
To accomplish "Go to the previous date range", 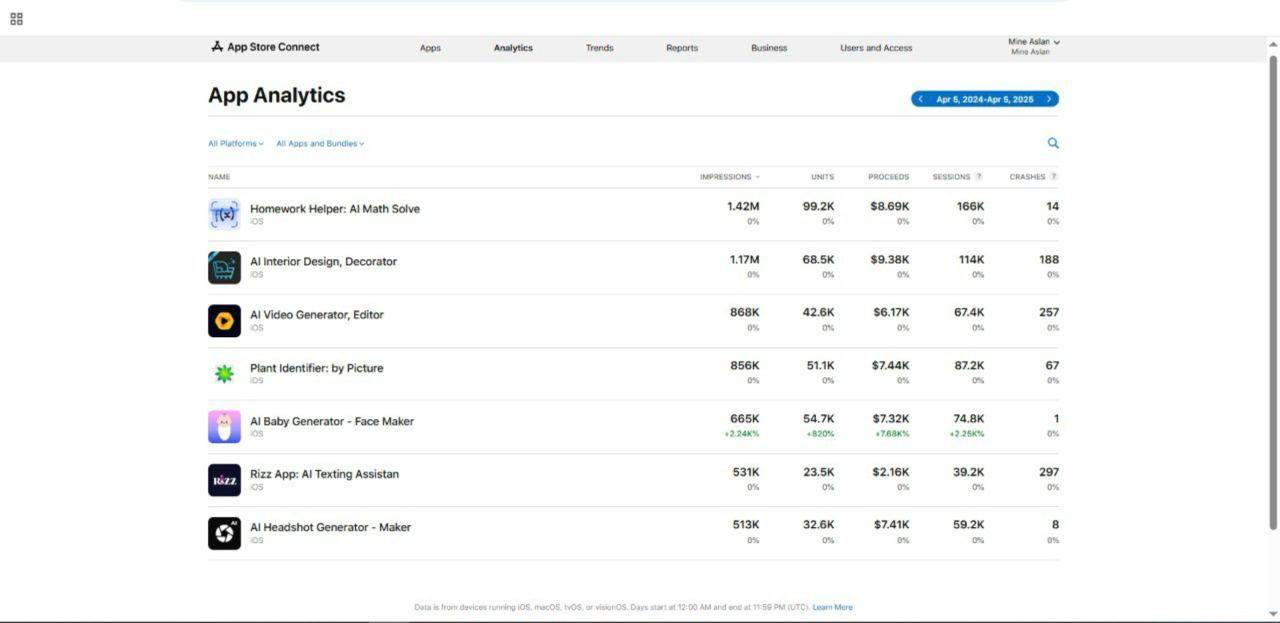I will point(921,99).
